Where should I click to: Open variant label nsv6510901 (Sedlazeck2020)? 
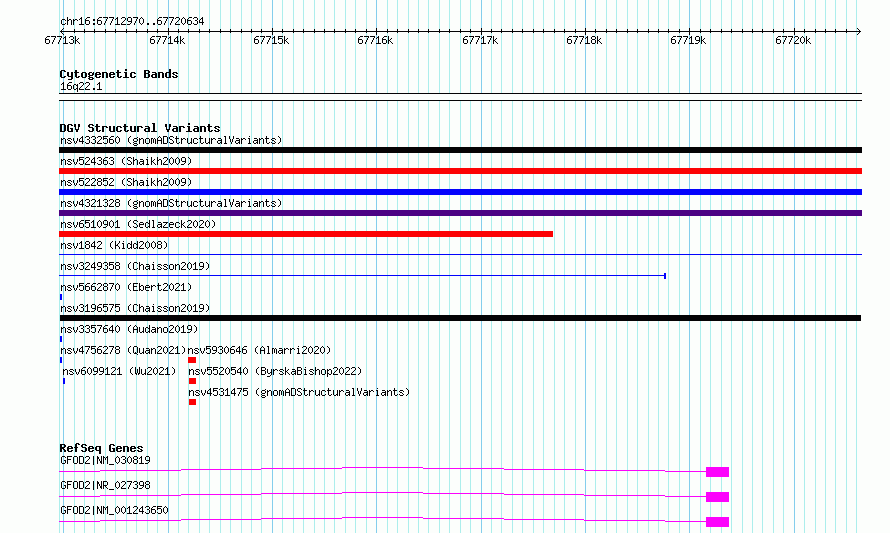(138, 224)
